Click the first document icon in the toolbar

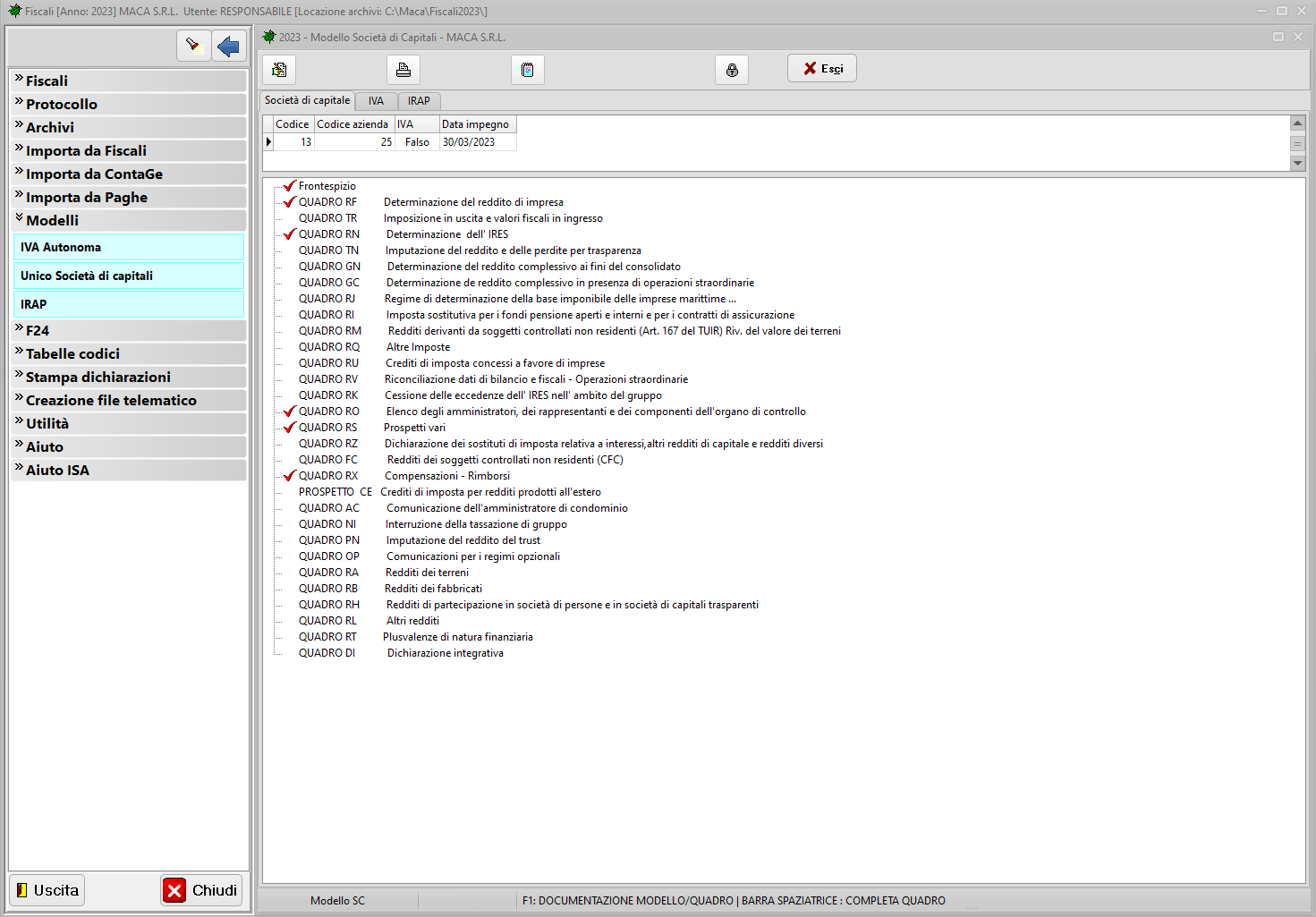pos(279,70)
